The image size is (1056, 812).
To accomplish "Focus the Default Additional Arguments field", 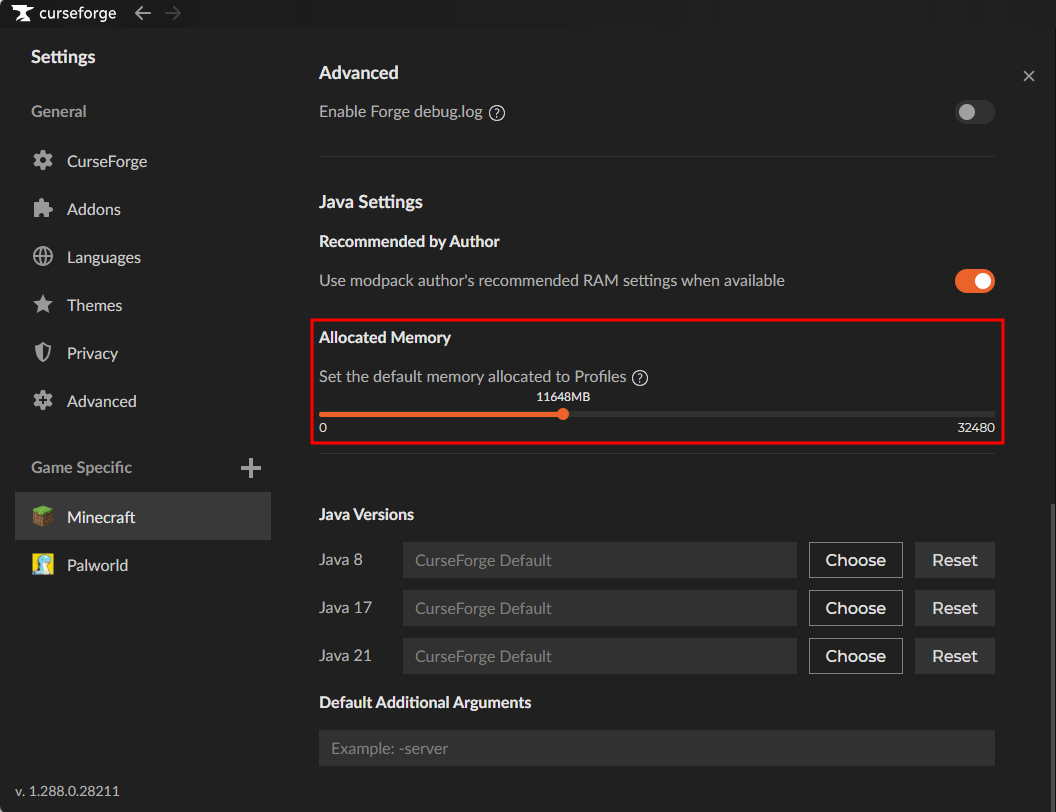I will (657, 748).
